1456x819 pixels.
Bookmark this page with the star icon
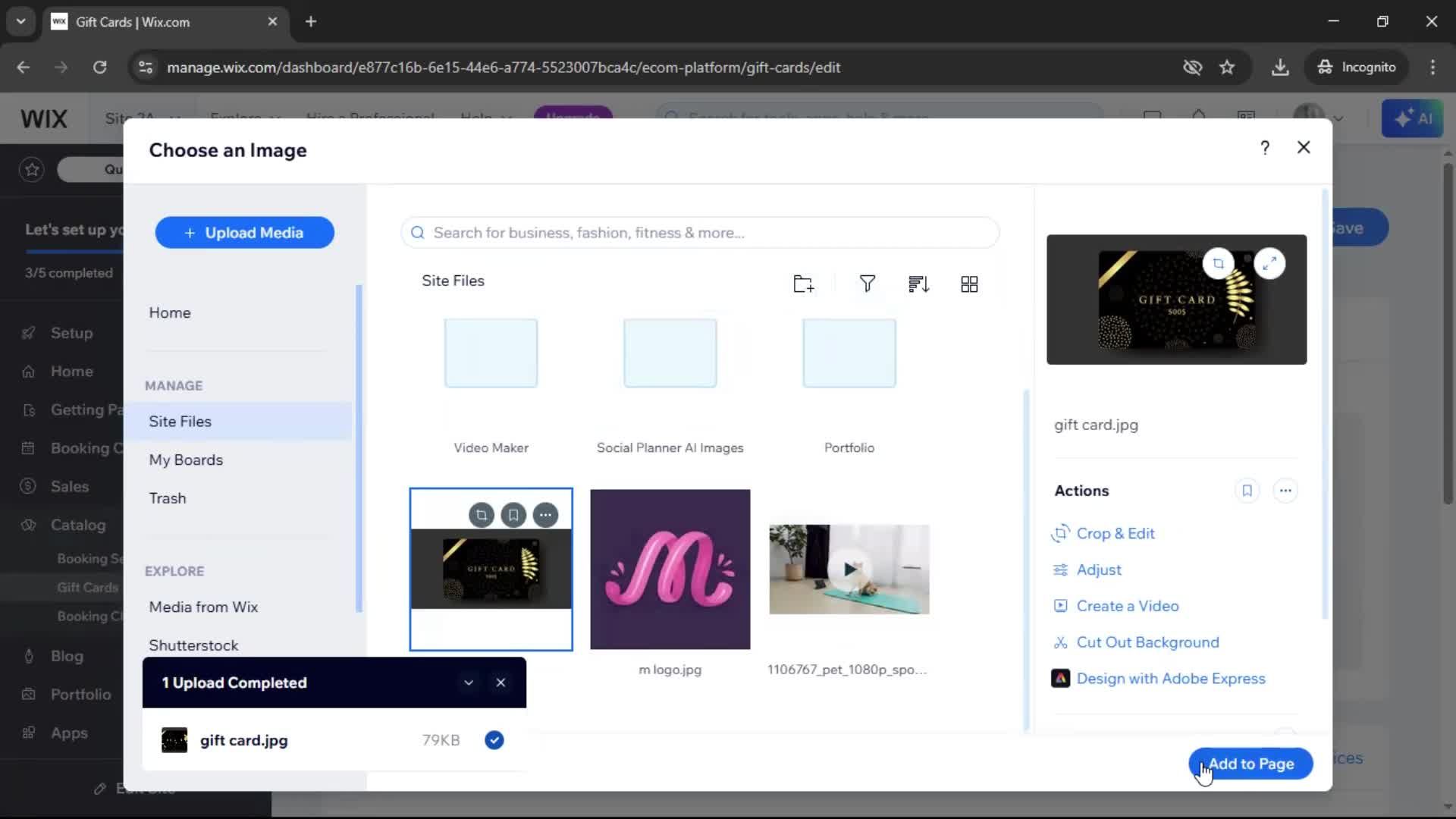(1227, 67)
